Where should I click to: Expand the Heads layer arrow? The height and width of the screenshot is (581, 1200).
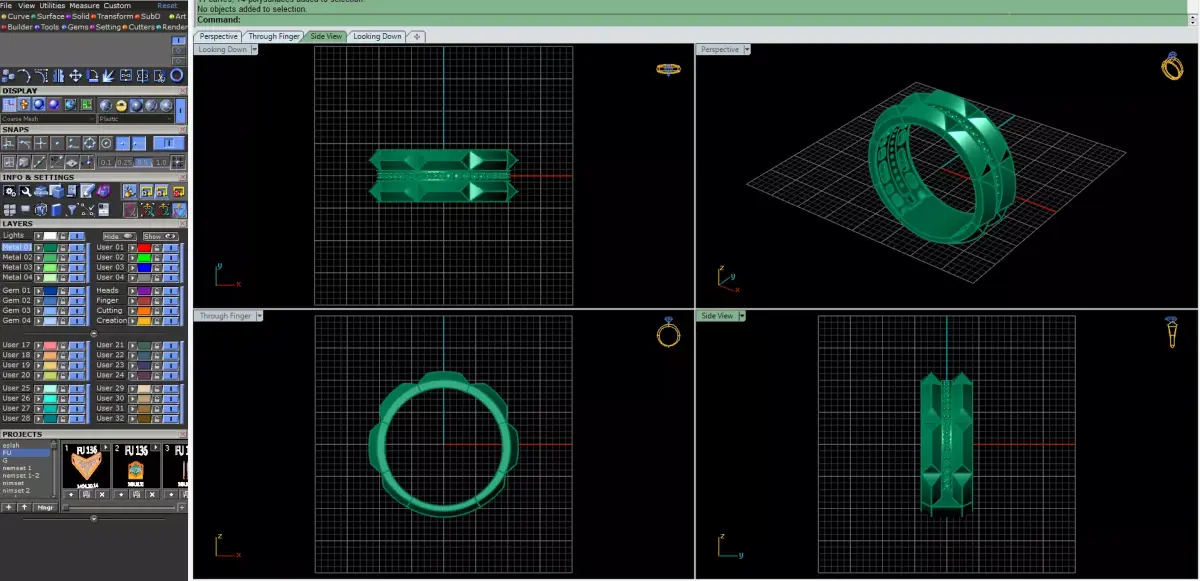tap(132, 291)
